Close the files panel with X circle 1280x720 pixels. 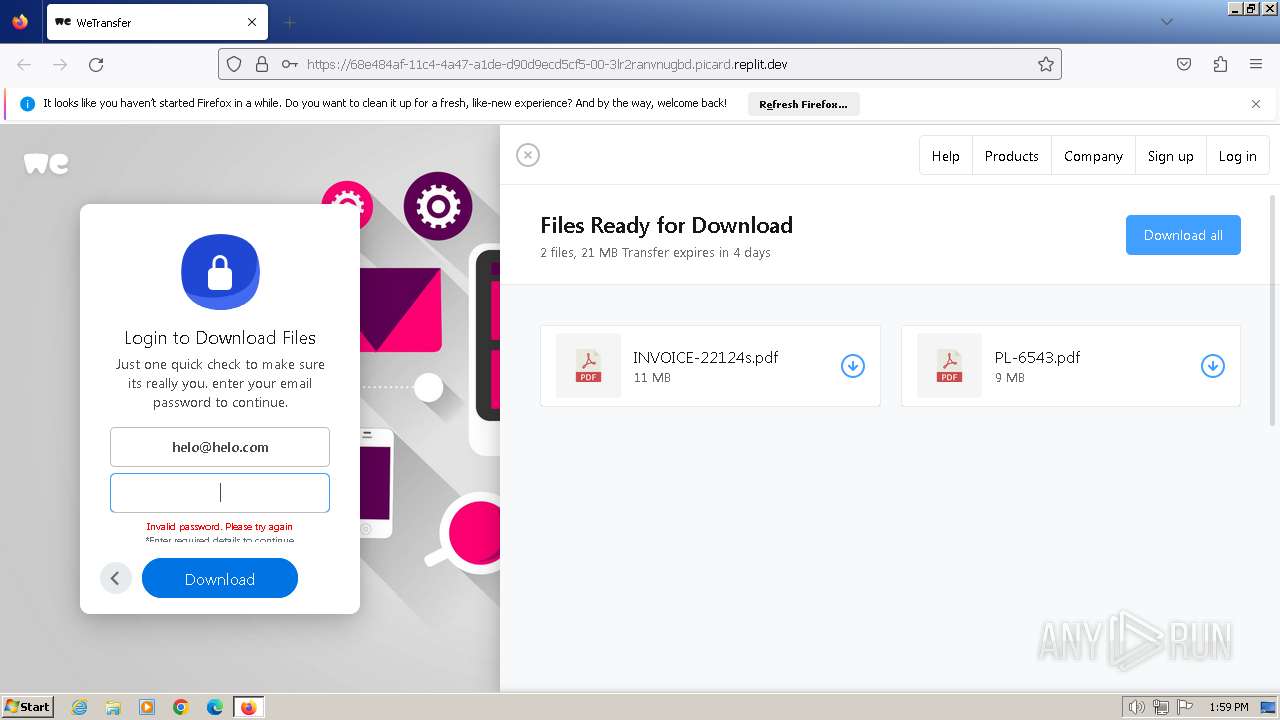tap(528, 155)
